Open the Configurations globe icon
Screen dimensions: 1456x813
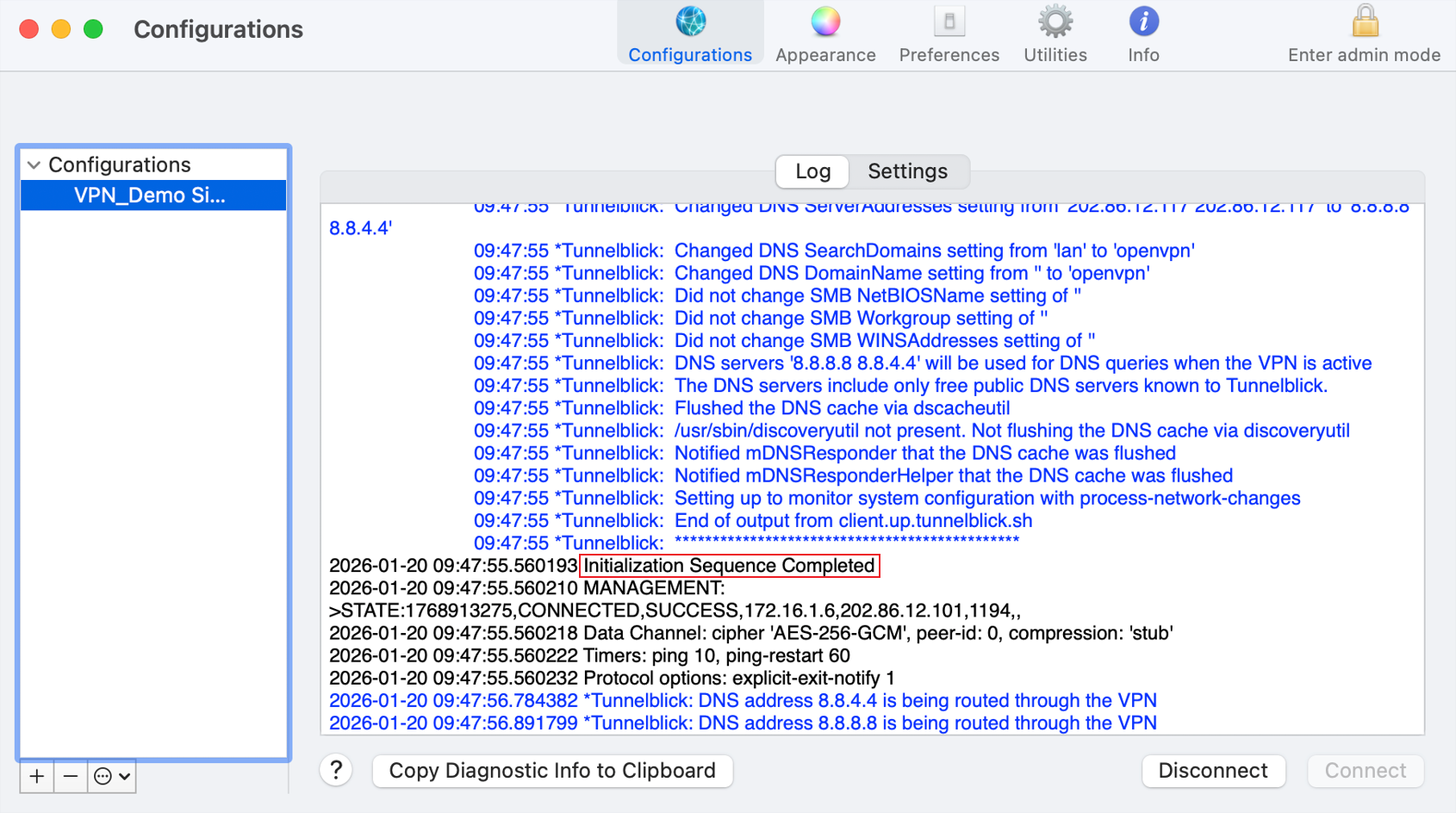pos(690,22)
